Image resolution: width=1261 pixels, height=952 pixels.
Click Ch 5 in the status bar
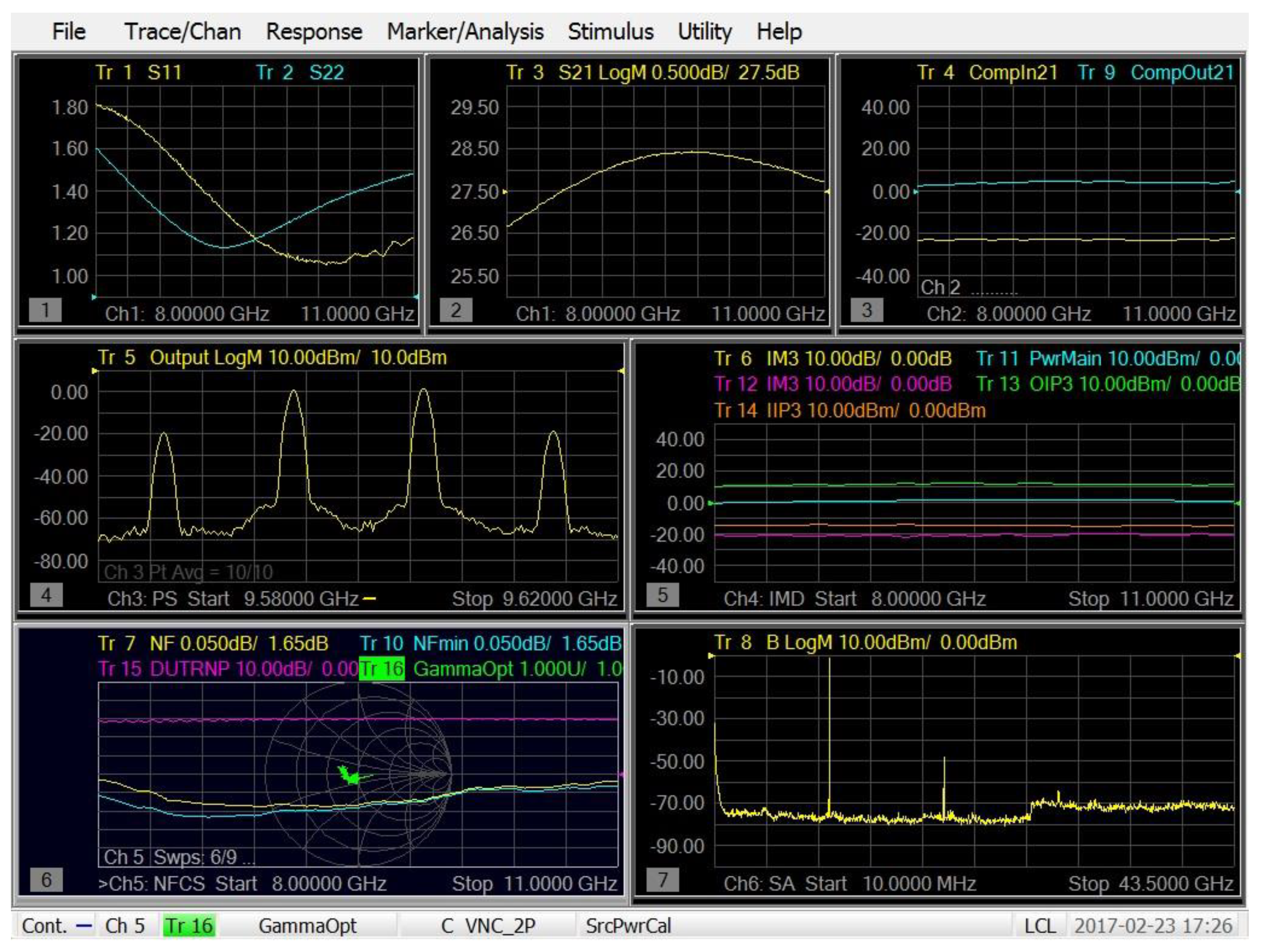click(x=125, y=925)
